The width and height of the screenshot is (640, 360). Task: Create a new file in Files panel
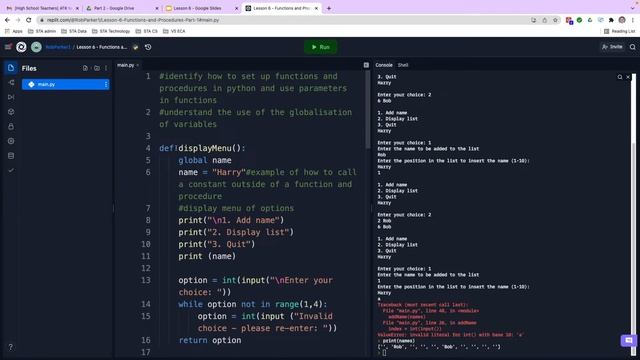[85, 68]
